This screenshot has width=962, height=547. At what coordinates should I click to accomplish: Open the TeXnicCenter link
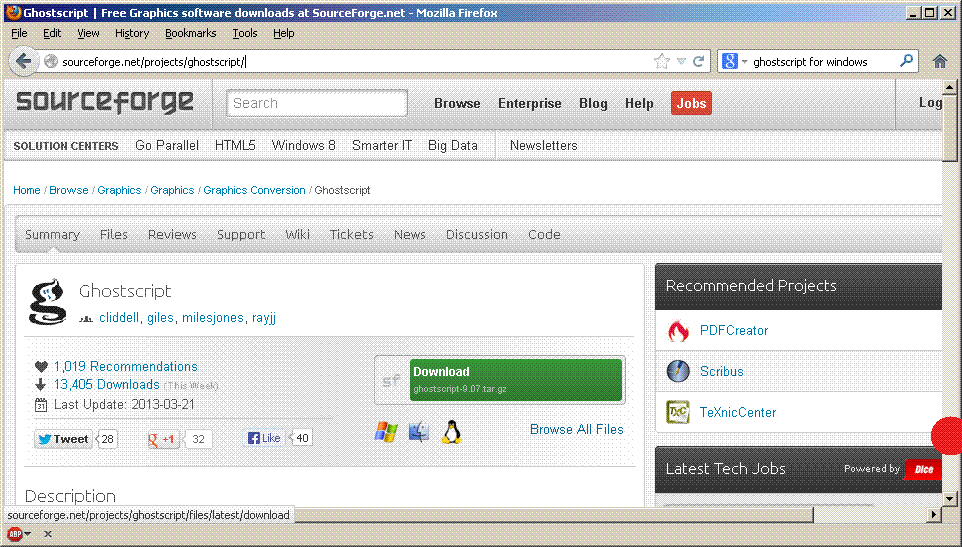pyautogui.click(x=738, y=412)
